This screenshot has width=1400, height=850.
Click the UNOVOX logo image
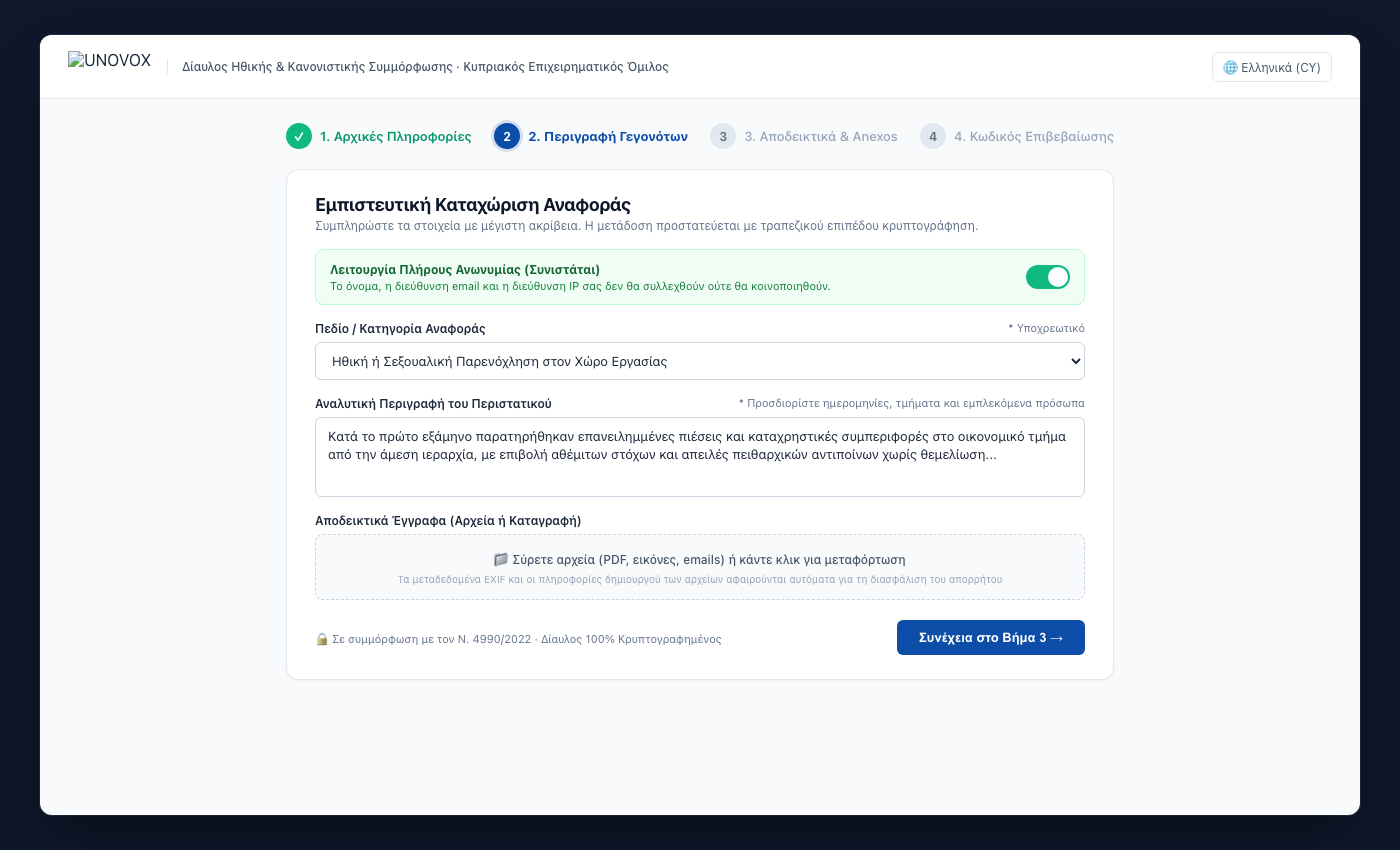pyautogui.click(x=109, y=61)
